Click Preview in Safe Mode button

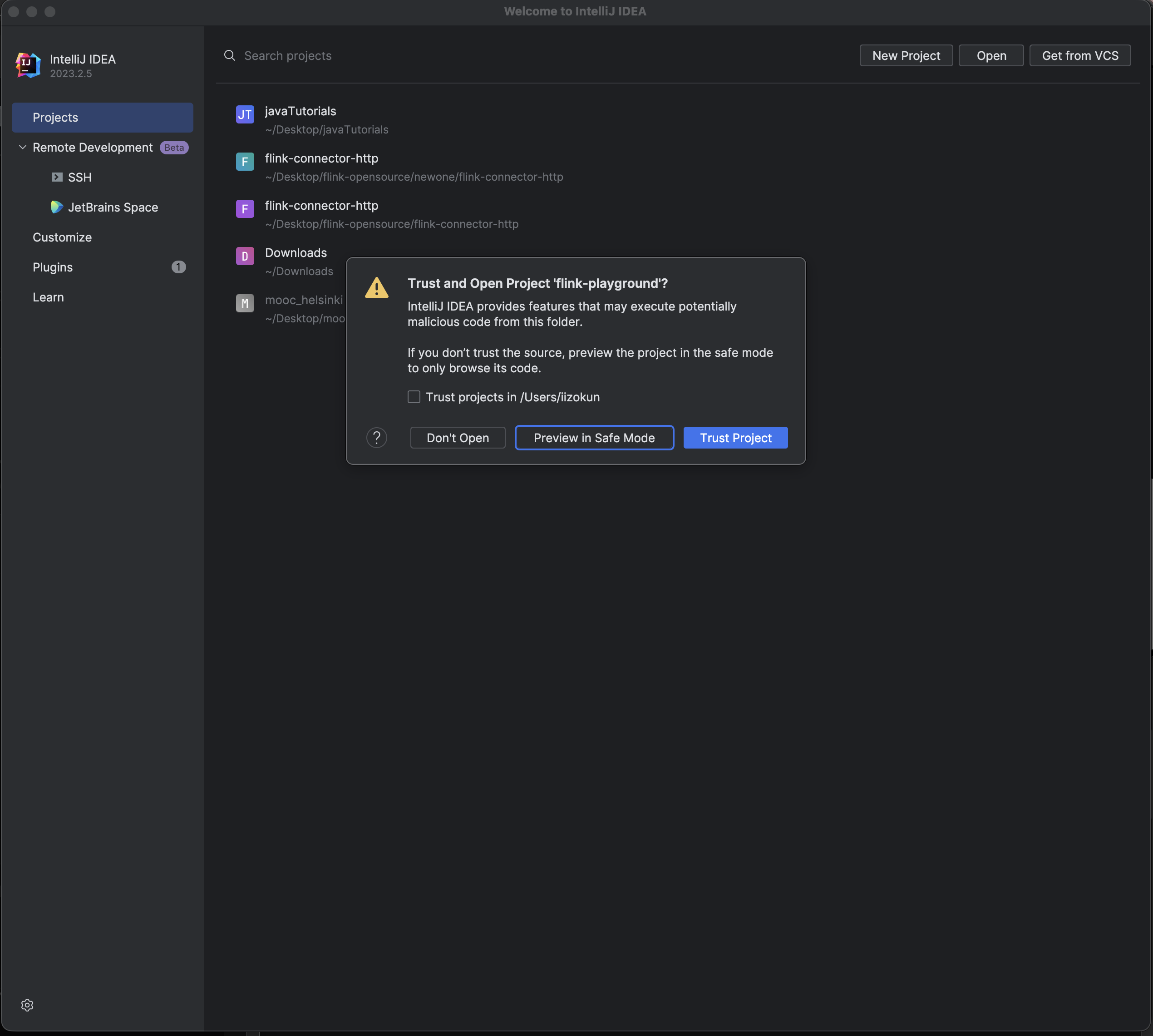[594, 438]
